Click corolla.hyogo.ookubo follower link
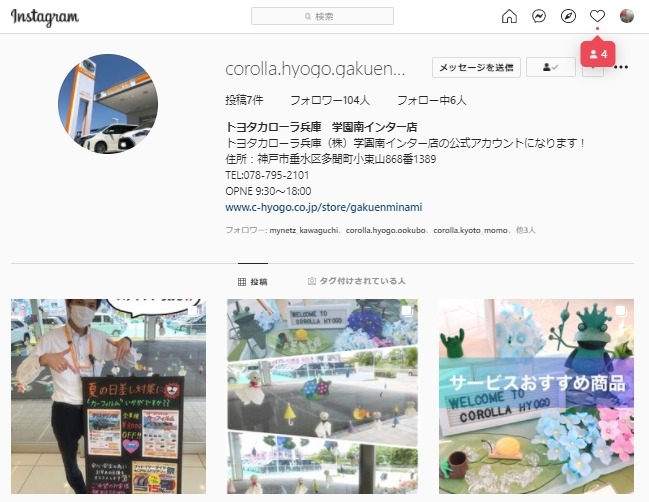The height and width of the screenshot is (502, 649). 385,230
